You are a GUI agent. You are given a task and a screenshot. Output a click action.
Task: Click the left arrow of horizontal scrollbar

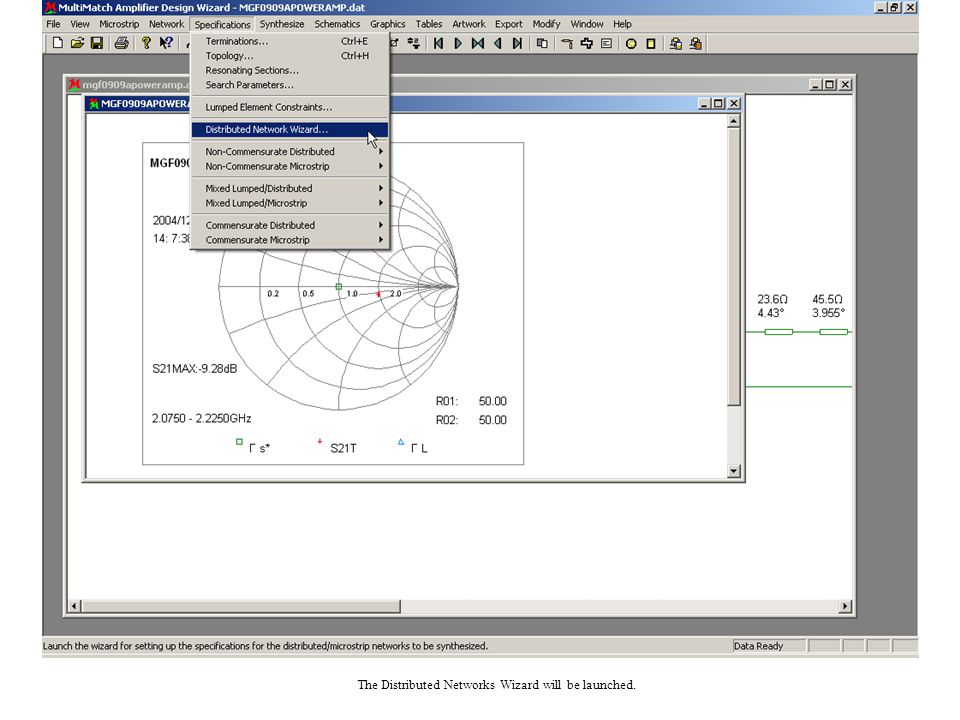[74, 606]
